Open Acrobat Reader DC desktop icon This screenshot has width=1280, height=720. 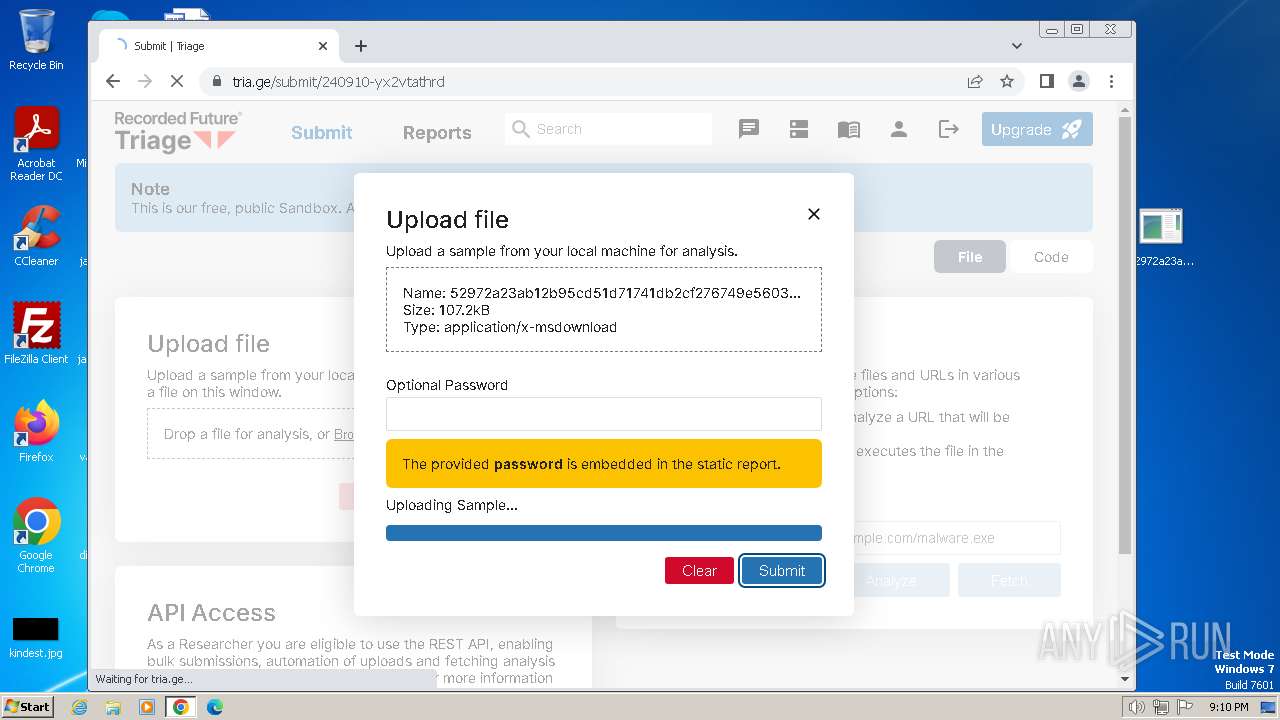coord(36,144)
